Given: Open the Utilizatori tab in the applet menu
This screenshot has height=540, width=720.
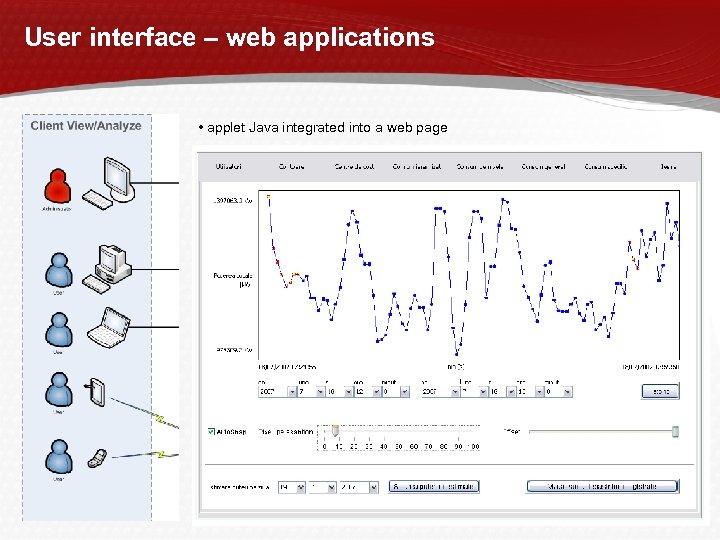Looking at the screenshot, I should tap(228, 167).
